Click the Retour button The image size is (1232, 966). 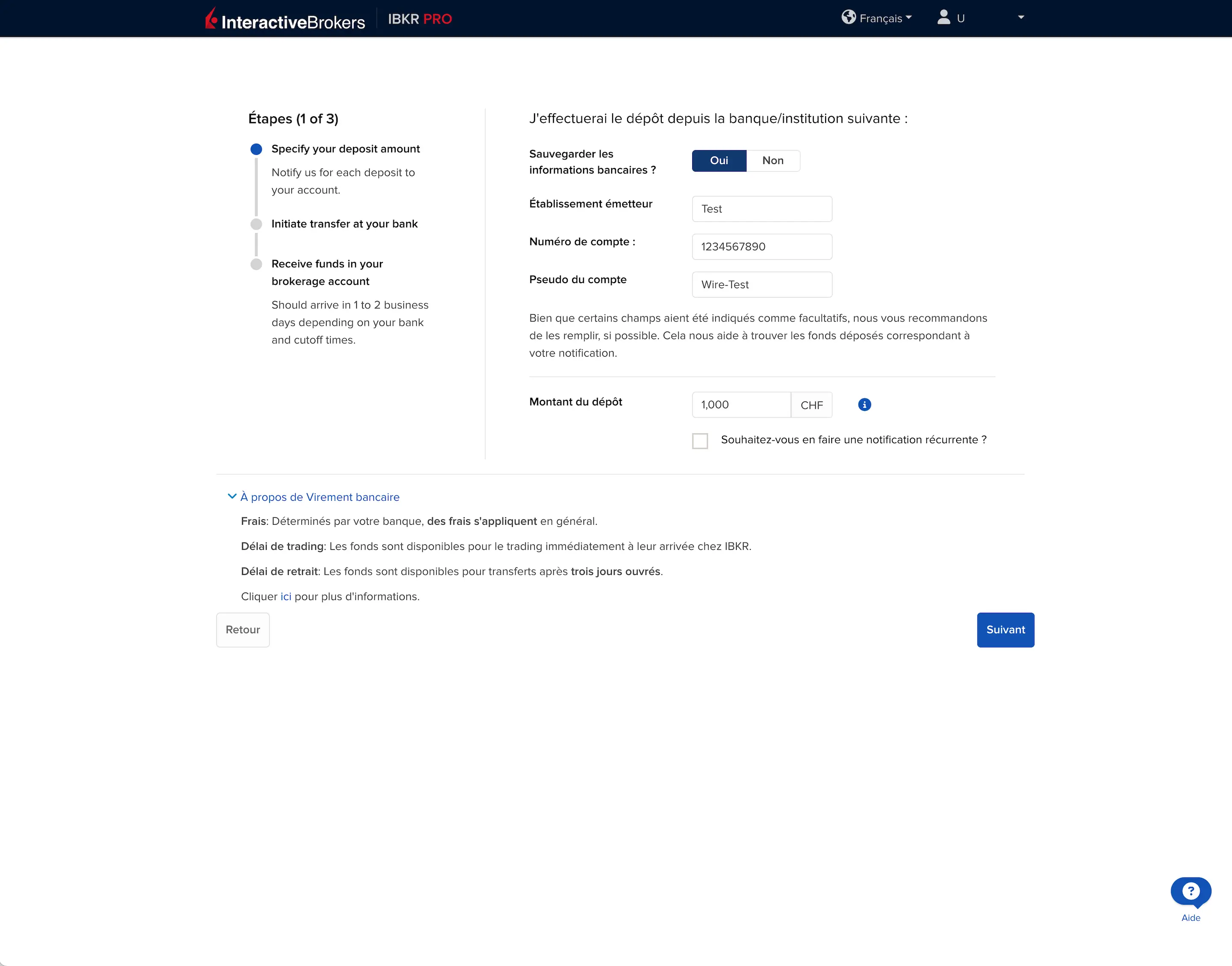(243, 630)
